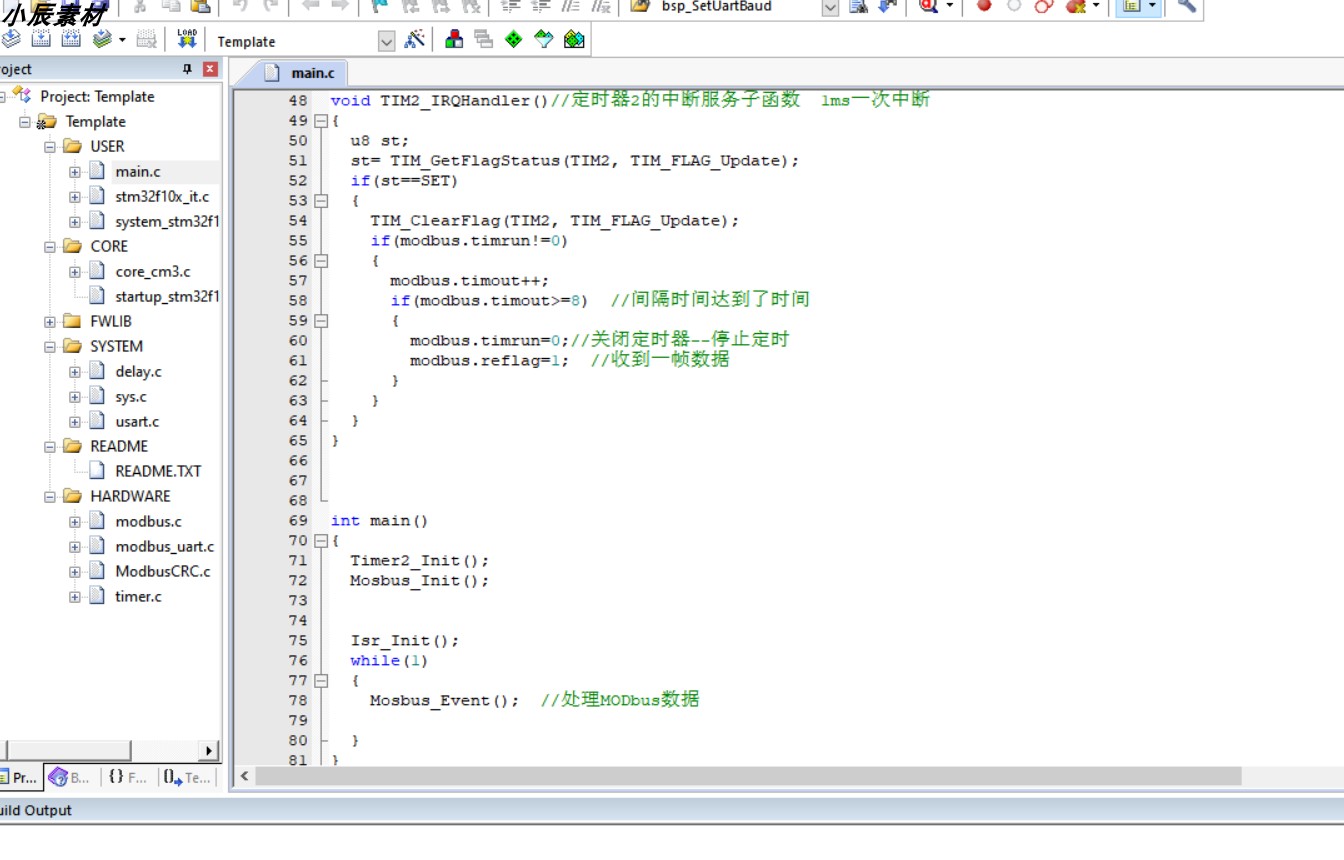This screenshot has width=1344, height=860.
Task: Open the Batch build dropdown arrow
Action: click(122, 40)
